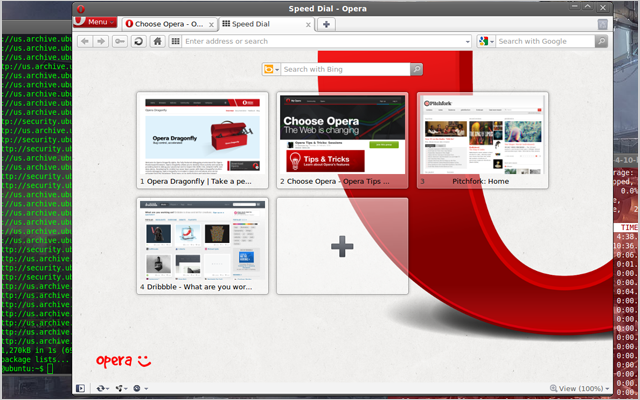The width and height of the screenshot is (640, 400).
Task: Close the Choose Opera tab
Action: (211, 25)
